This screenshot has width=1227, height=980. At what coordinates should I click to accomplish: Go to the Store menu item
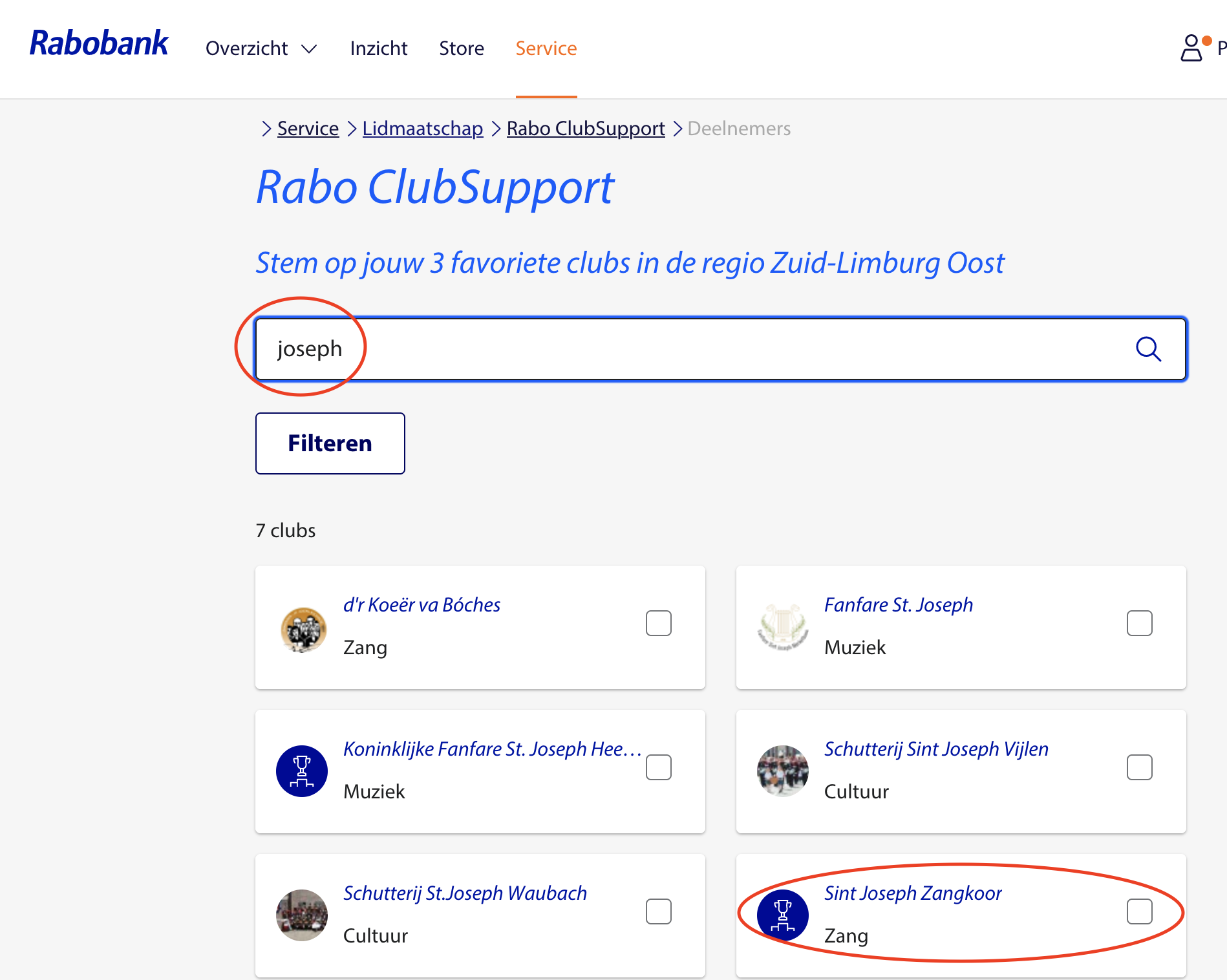[462, 48]
